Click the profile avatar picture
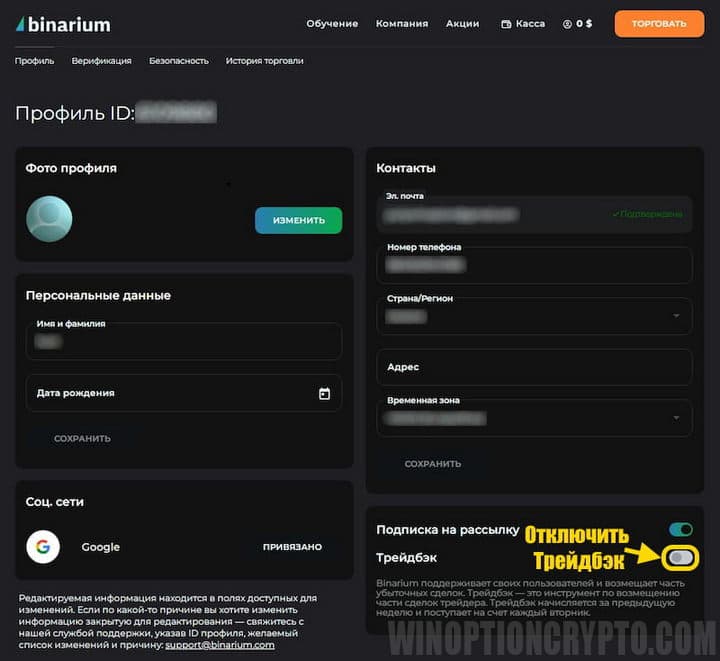This screenshot has height=661, width=720. (x=49, y=219)
